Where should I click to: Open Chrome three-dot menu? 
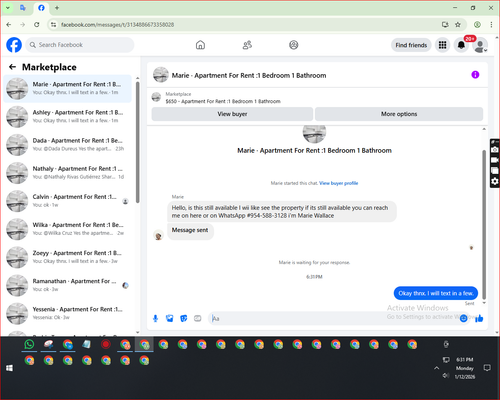[x=491, y=25]
